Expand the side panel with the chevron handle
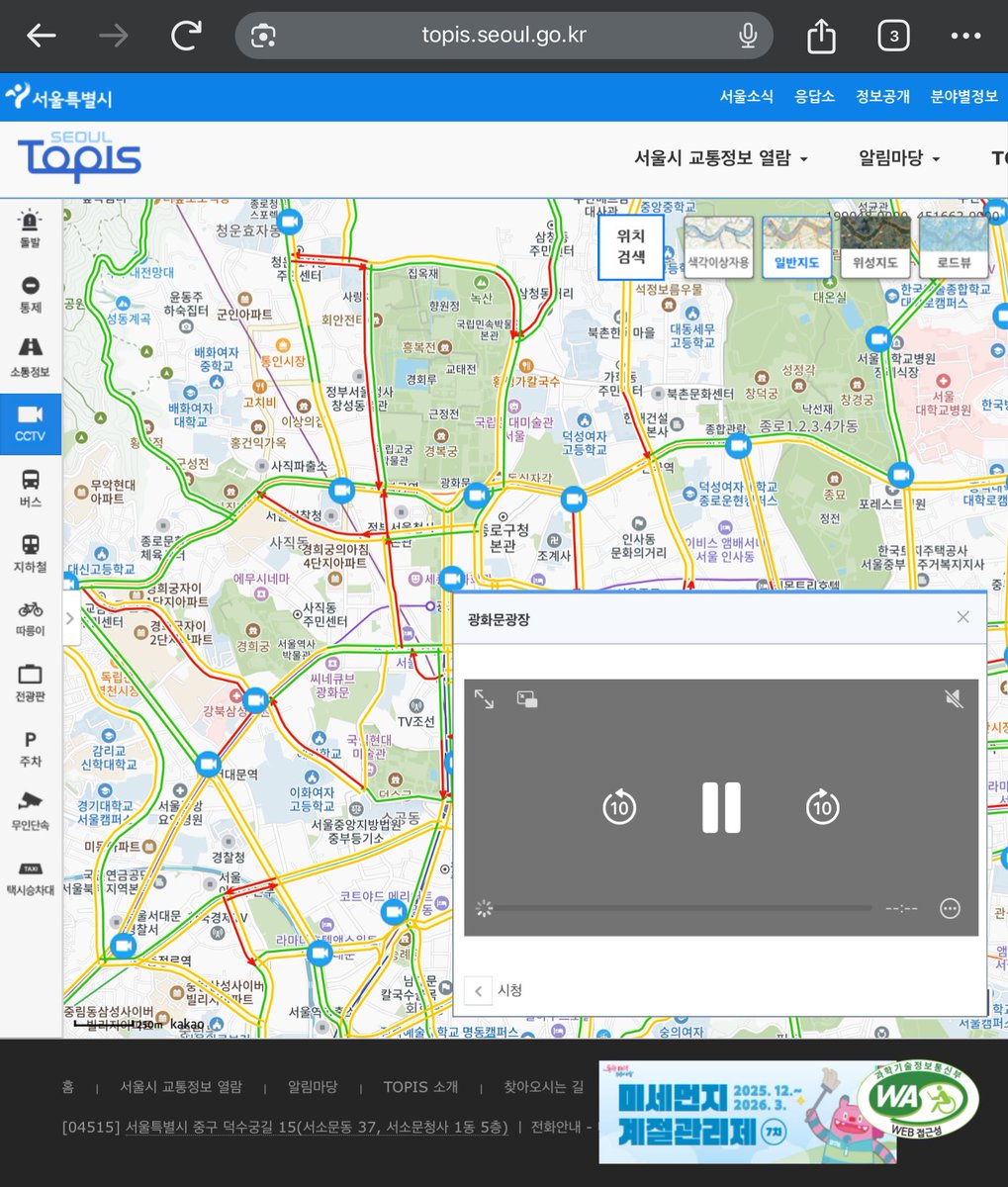 coord(70,618)
